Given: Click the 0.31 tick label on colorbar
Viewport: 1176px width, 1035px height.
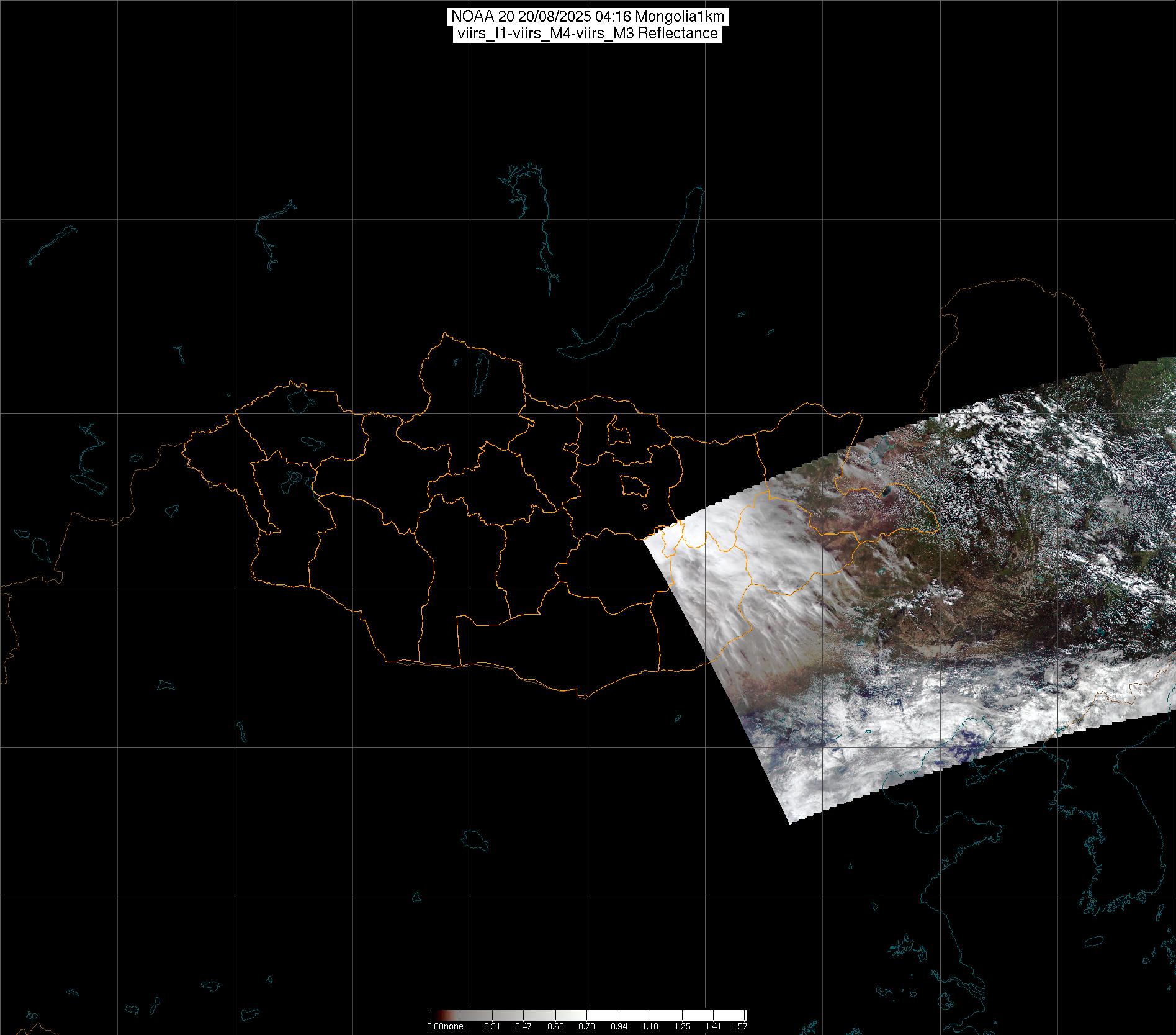Looking at the screenshot, I should (x=491, y=1027).
